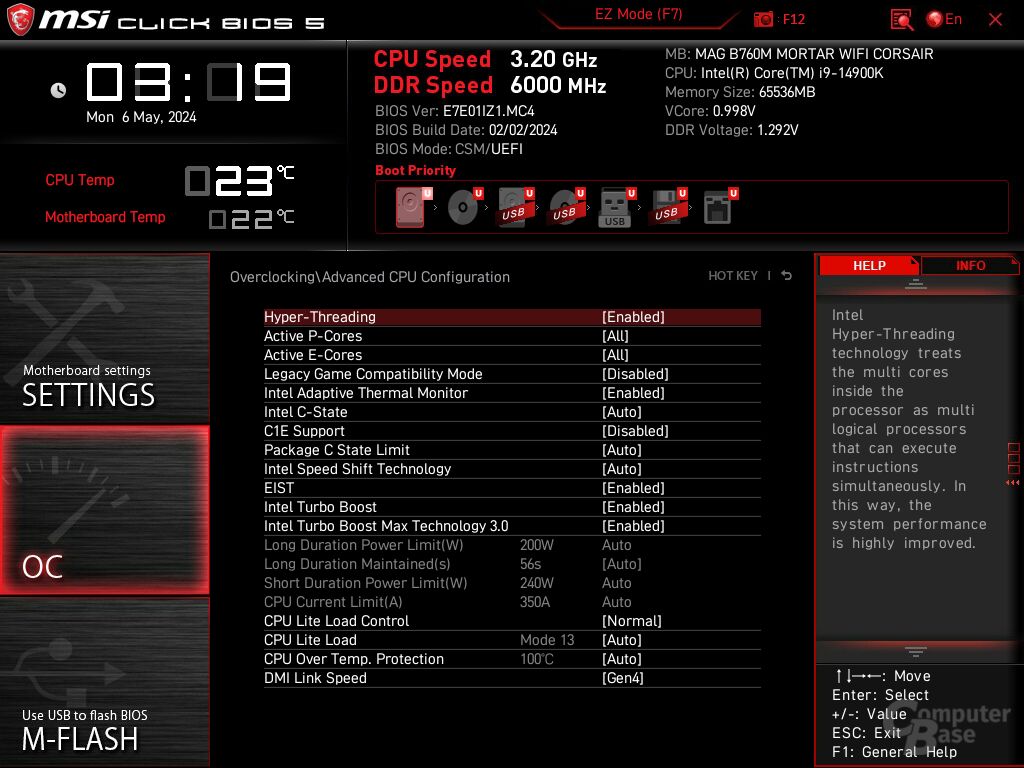
Task: Click the Memory Size 65536MB text
Action: tap(740, 92)
